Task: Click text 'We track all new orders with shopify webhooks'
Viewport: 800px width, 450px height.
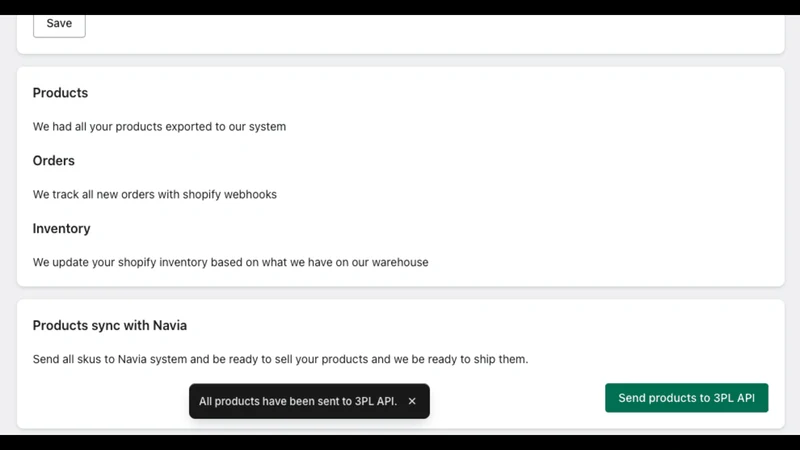Action: tap(155, 194)
